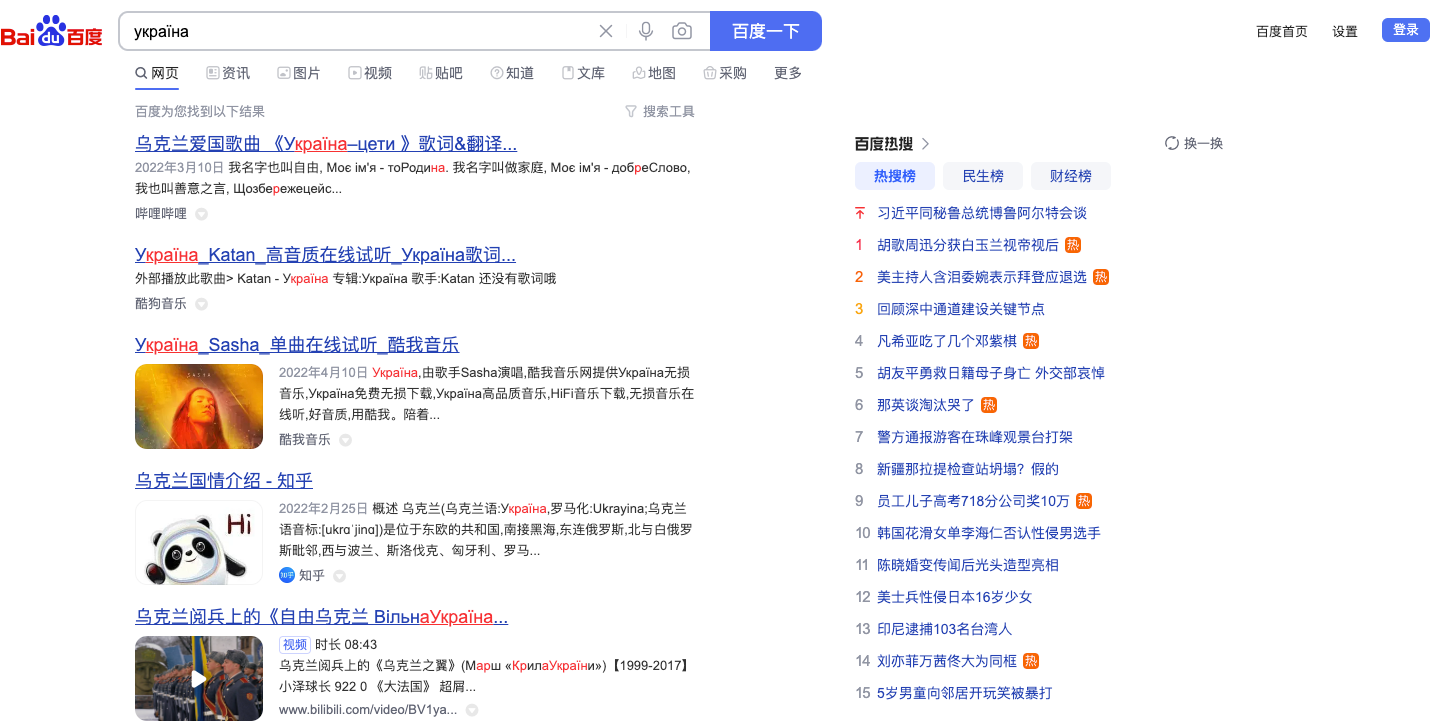Click the Baidu logo
Screen dimensions: 1434x727
click(51, 31)
